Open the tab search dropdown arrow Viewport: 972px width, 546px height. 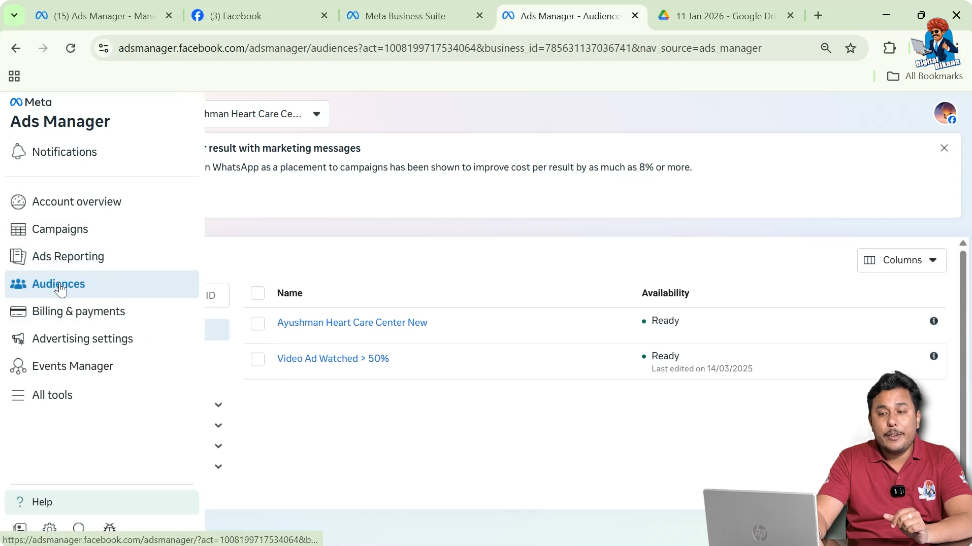[x=14, y=15]
